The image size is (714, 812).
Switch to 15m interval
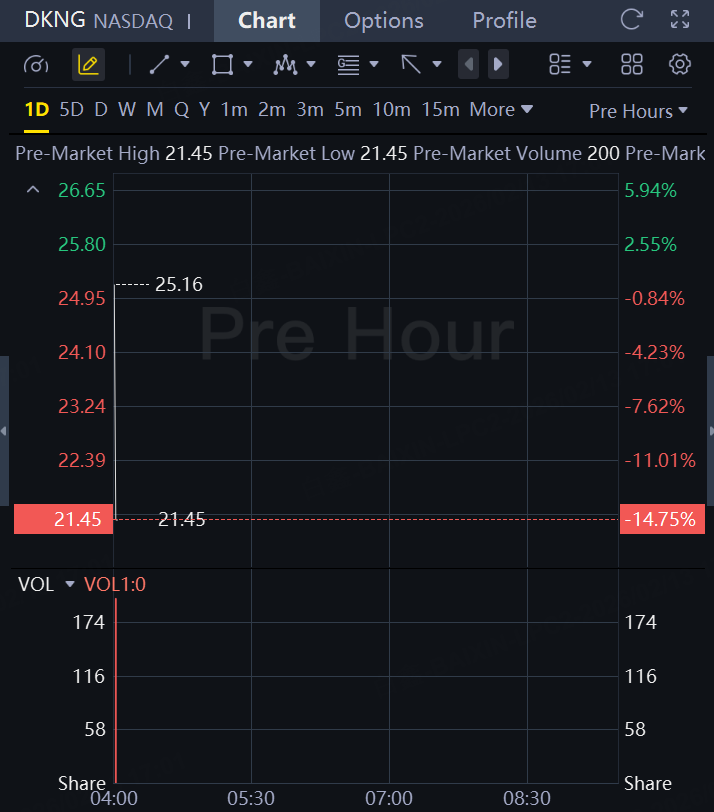[x=440, y=110]
